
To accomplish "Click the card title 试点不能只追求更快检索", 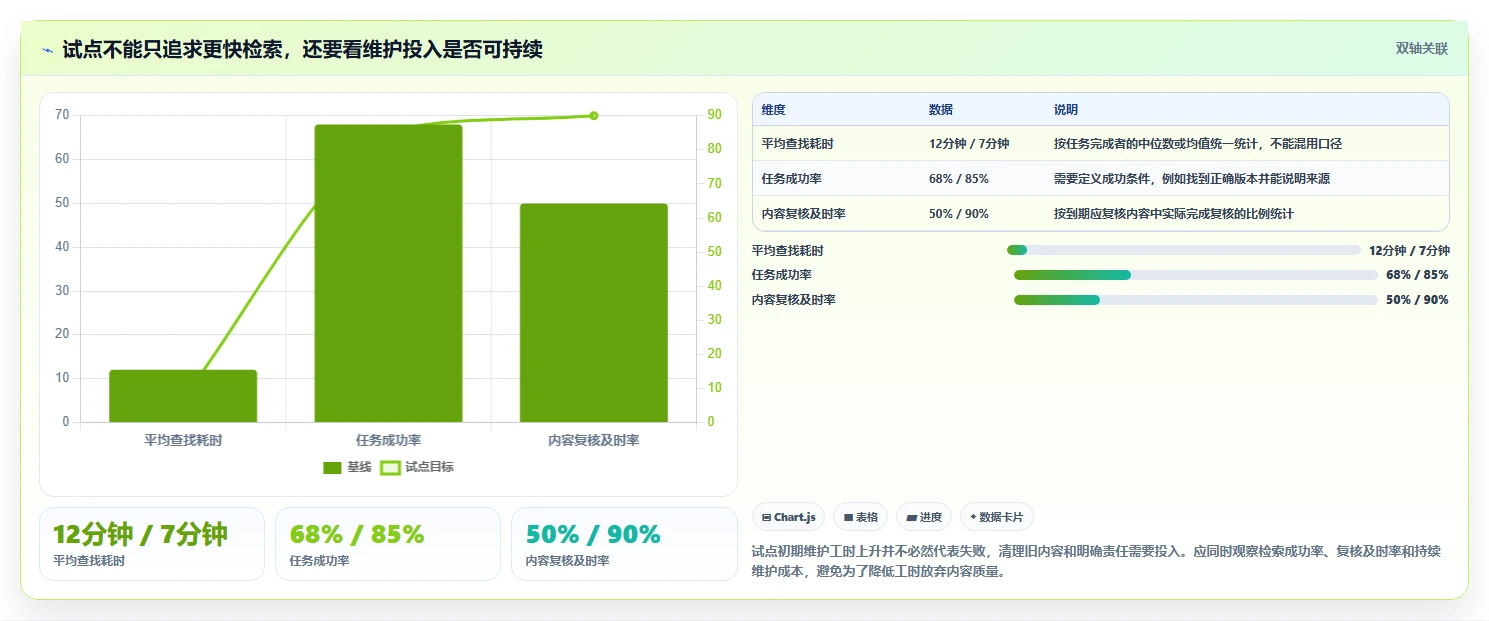I will coord(302,49).
